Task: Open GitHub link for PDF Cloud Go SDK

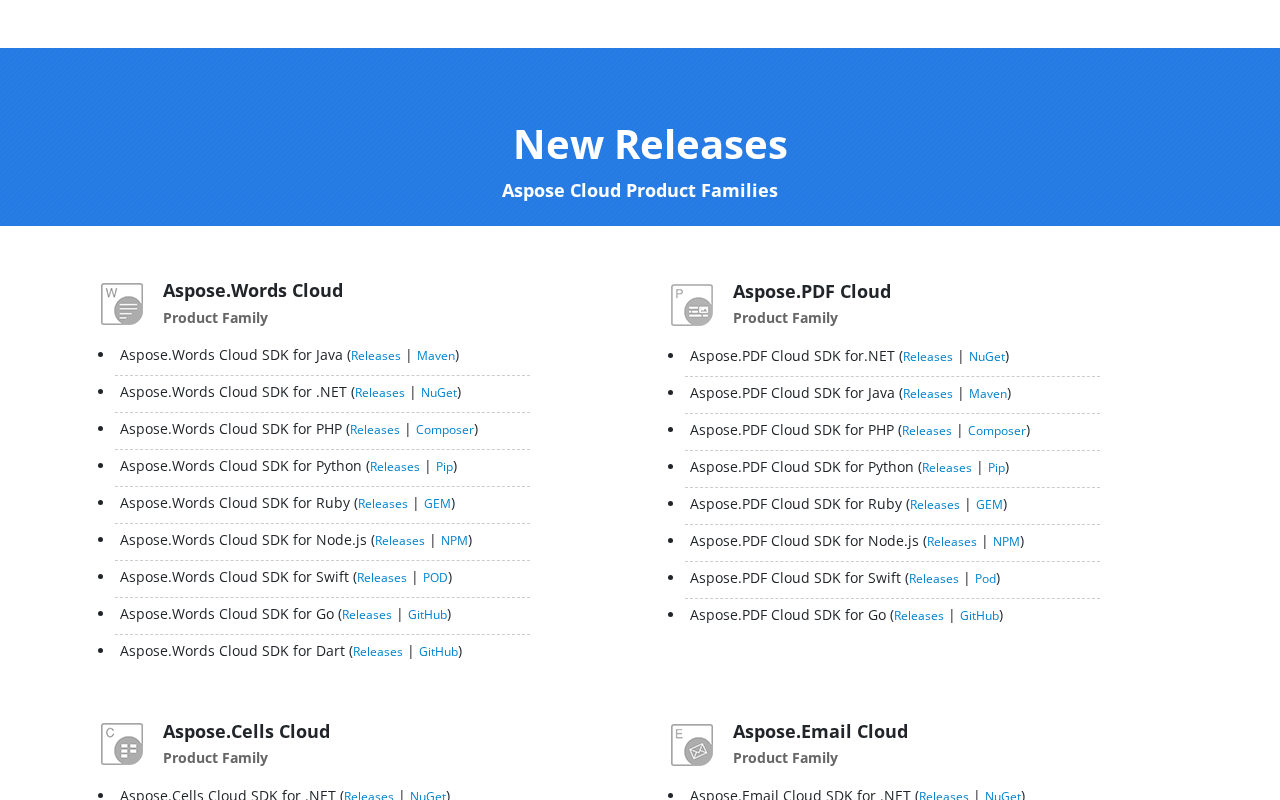Action: pos(980,616)
